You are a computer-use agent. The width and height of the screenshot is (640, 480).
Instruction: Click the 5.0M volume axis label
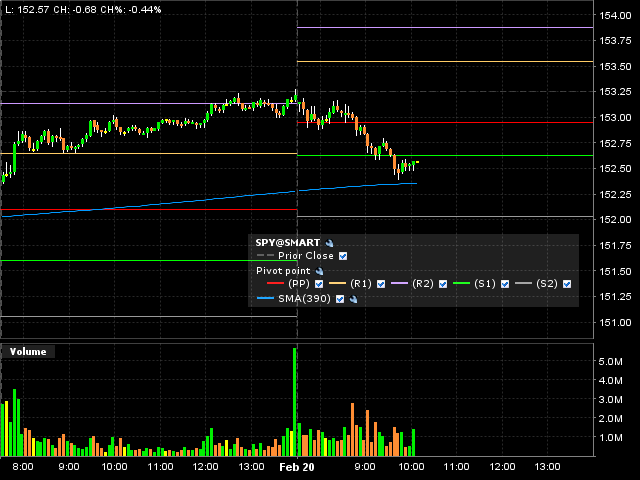tap(611, 361)
